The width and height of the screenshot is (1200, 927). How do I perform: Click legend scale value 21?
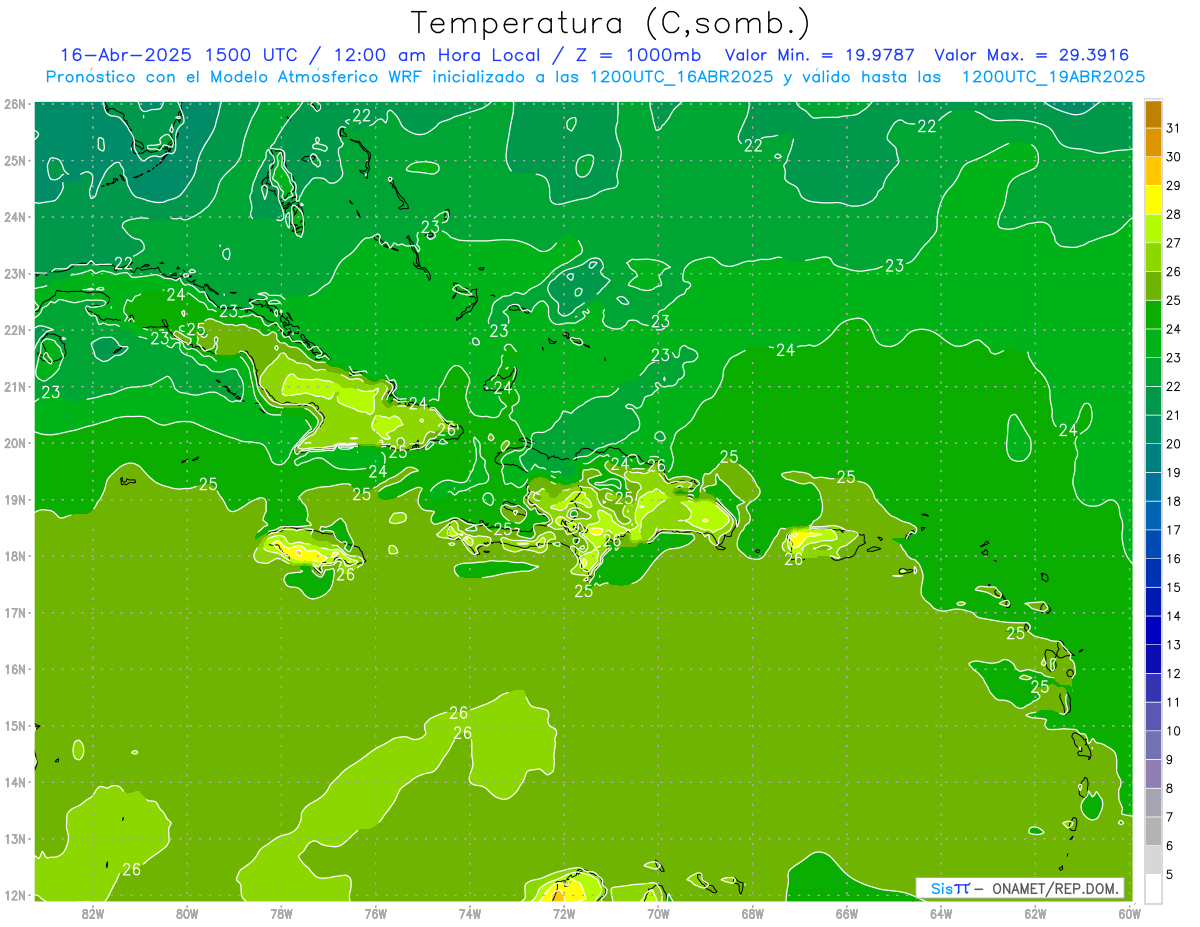tap(1174, 415)
